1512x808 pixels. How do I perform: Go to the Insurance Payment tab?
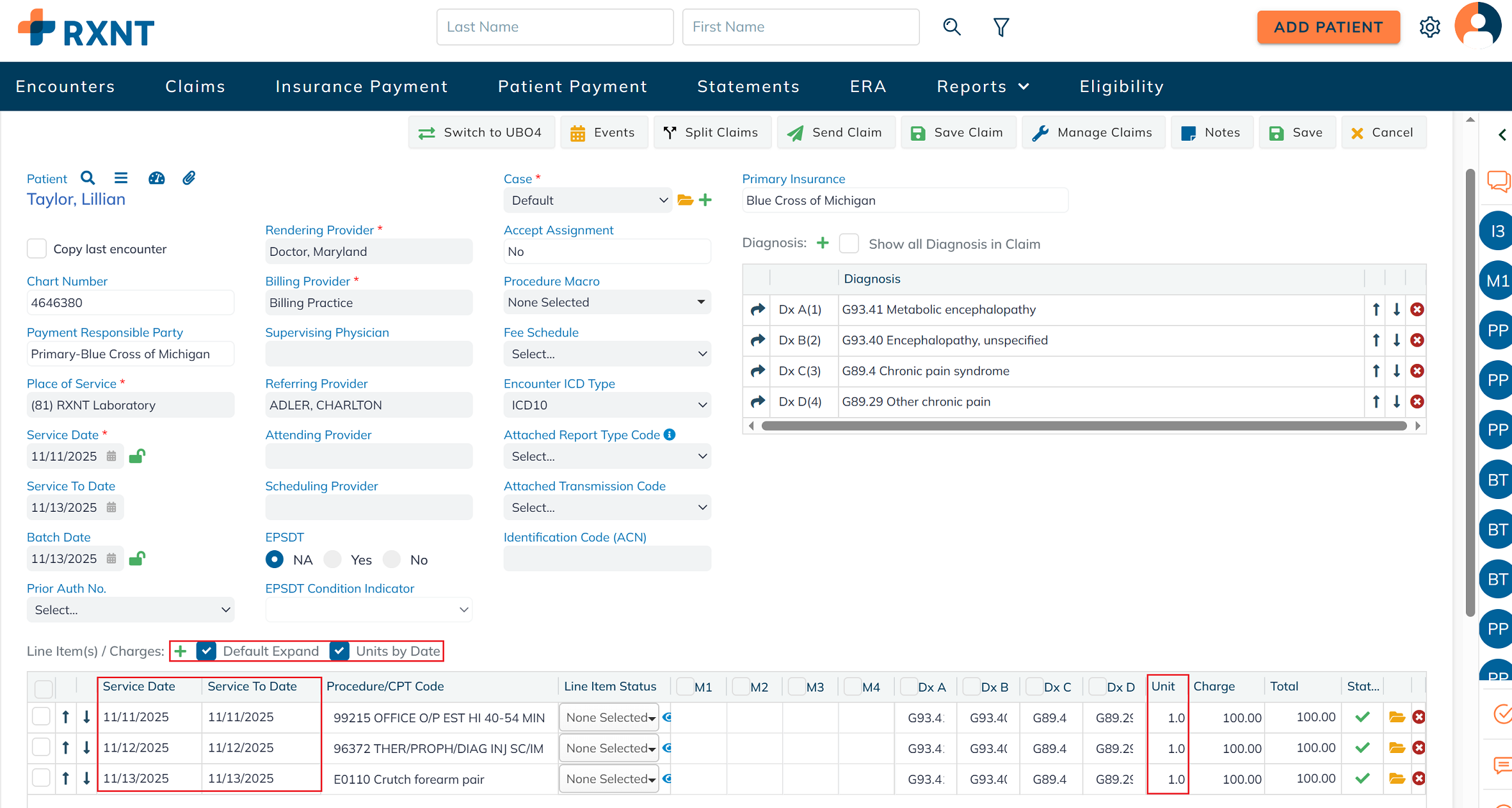[x=362, y=86]
